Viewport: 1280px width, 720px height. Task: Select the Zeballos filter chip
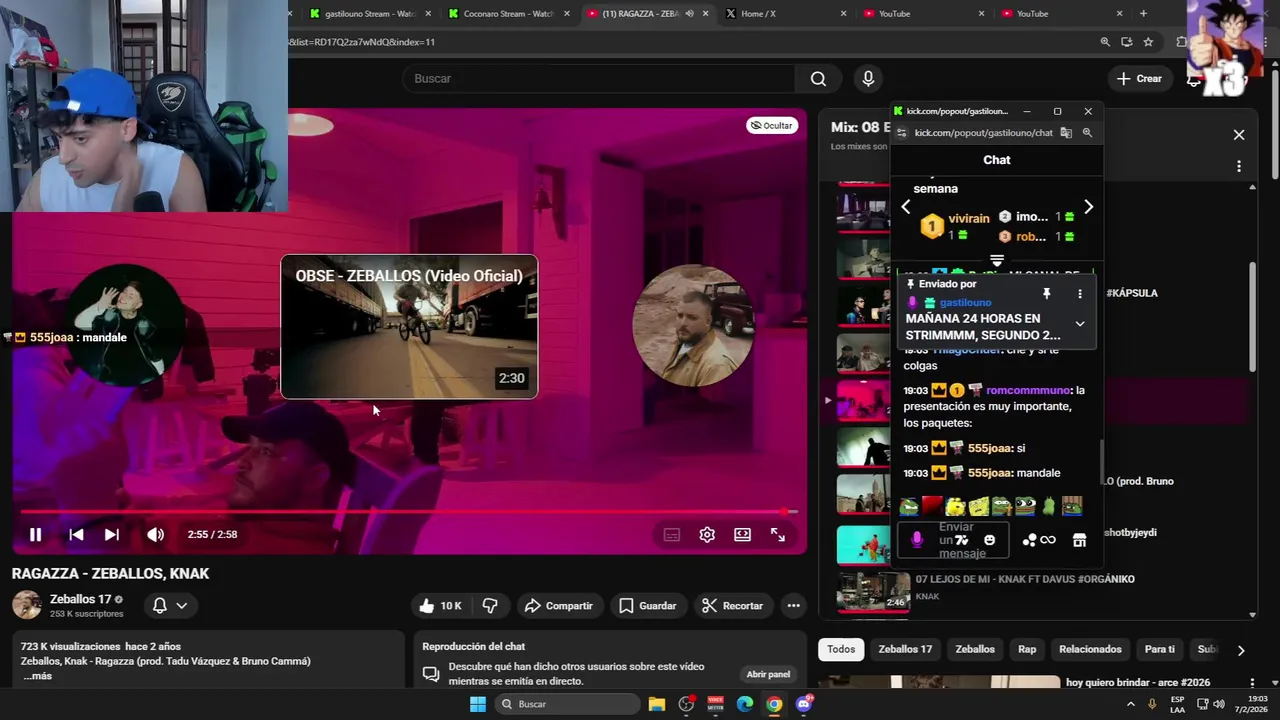tap(975, 650)
